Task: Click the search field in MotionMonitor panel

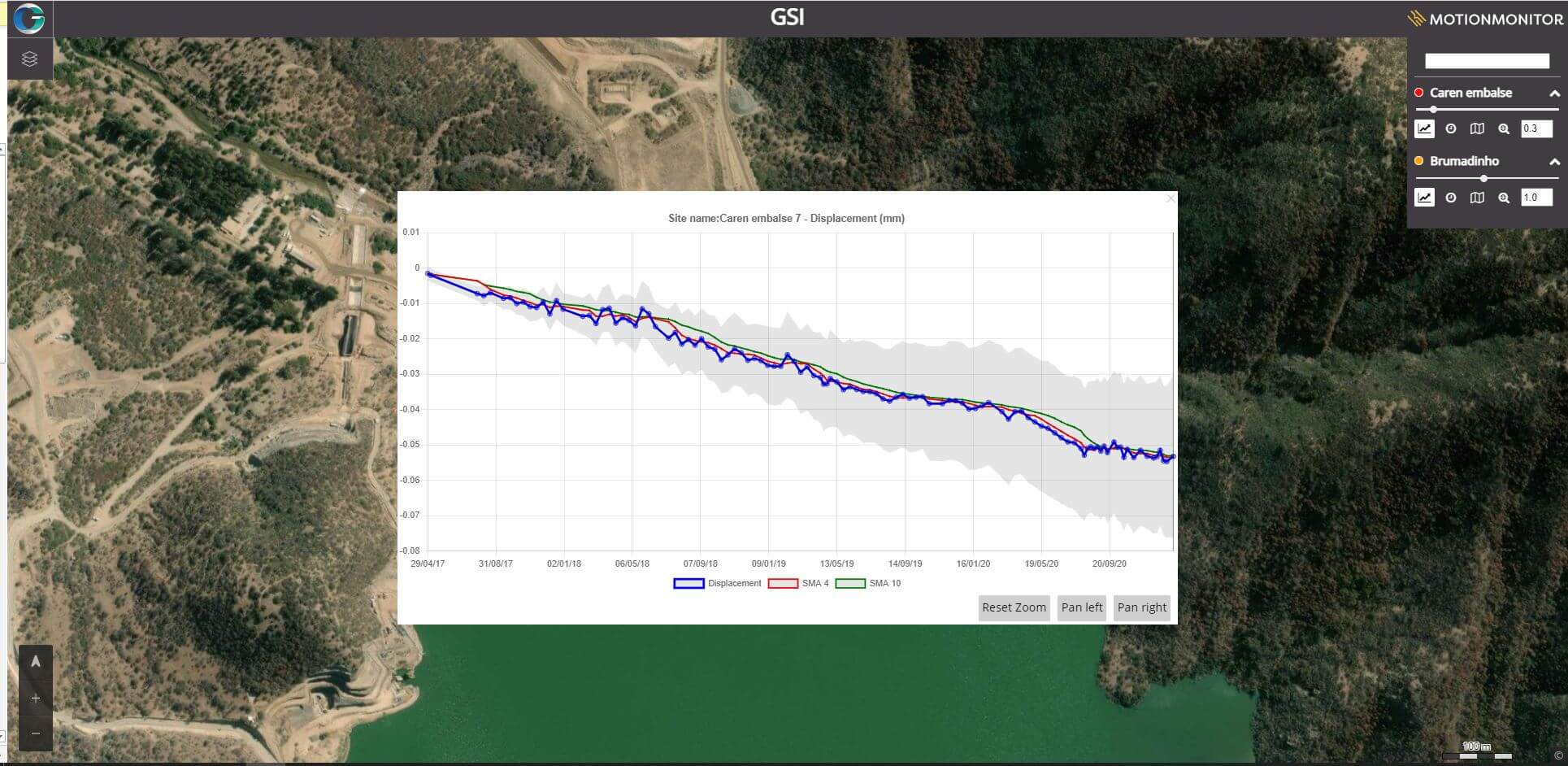Action: pyautogui.click(x=1487, y=61)
